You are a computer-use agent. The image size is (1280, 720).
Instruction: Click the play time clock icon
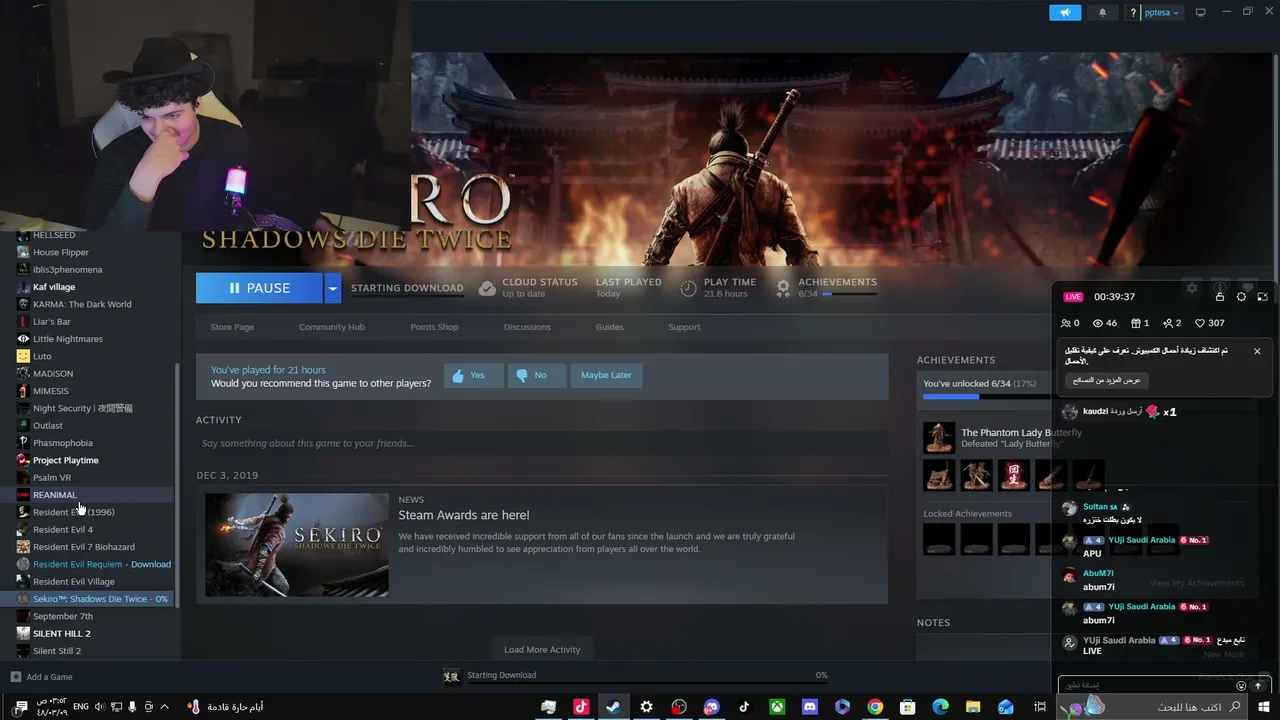[688, 288]
